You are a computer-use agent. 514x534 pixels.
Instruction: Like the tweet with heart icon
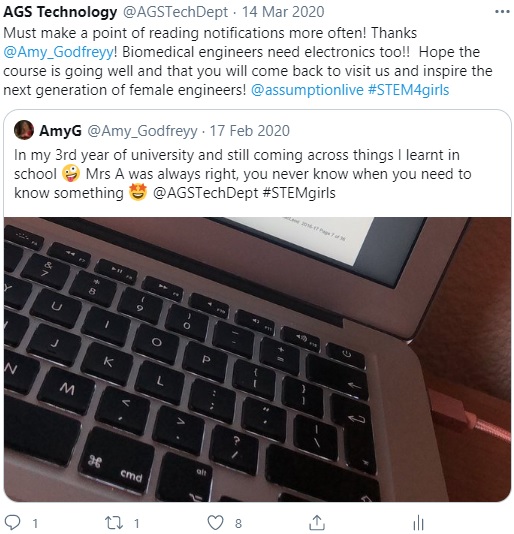[216, 522]
